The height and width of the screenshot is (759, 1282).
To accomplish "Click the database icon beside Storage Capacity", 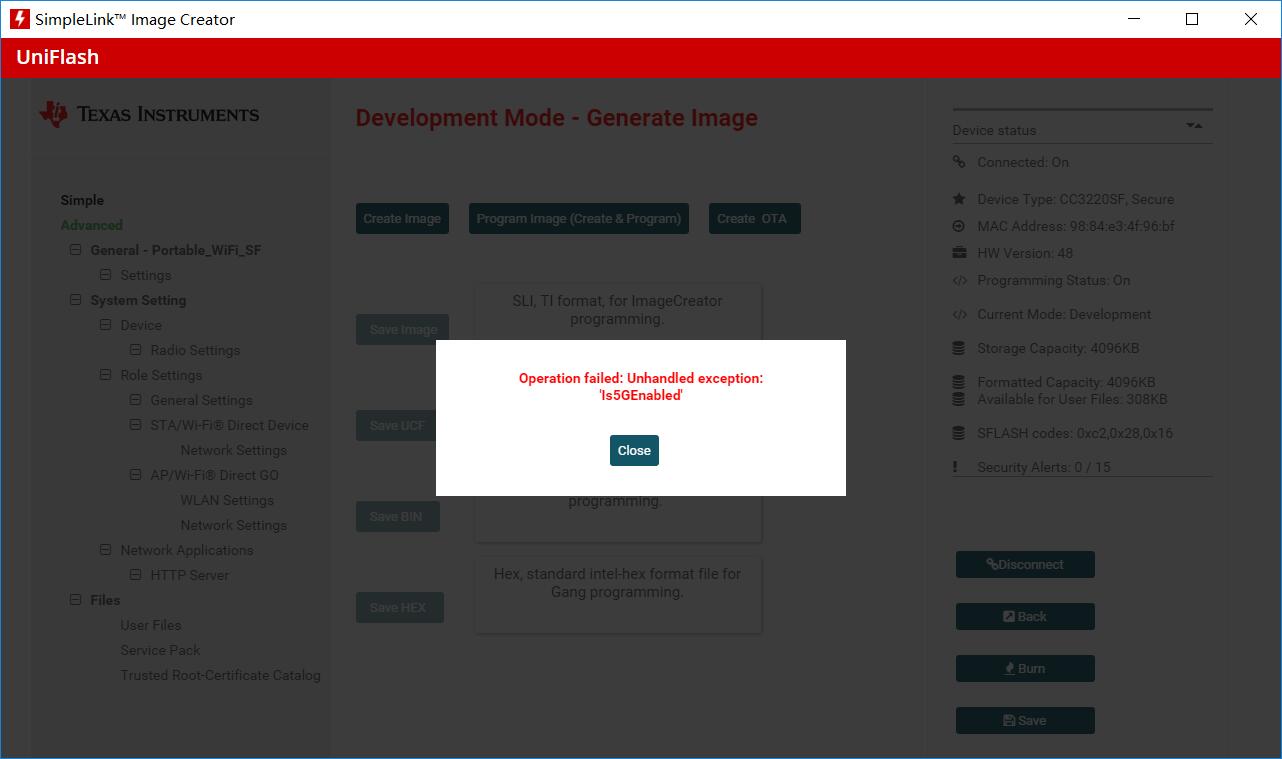I will pos(959,348).
